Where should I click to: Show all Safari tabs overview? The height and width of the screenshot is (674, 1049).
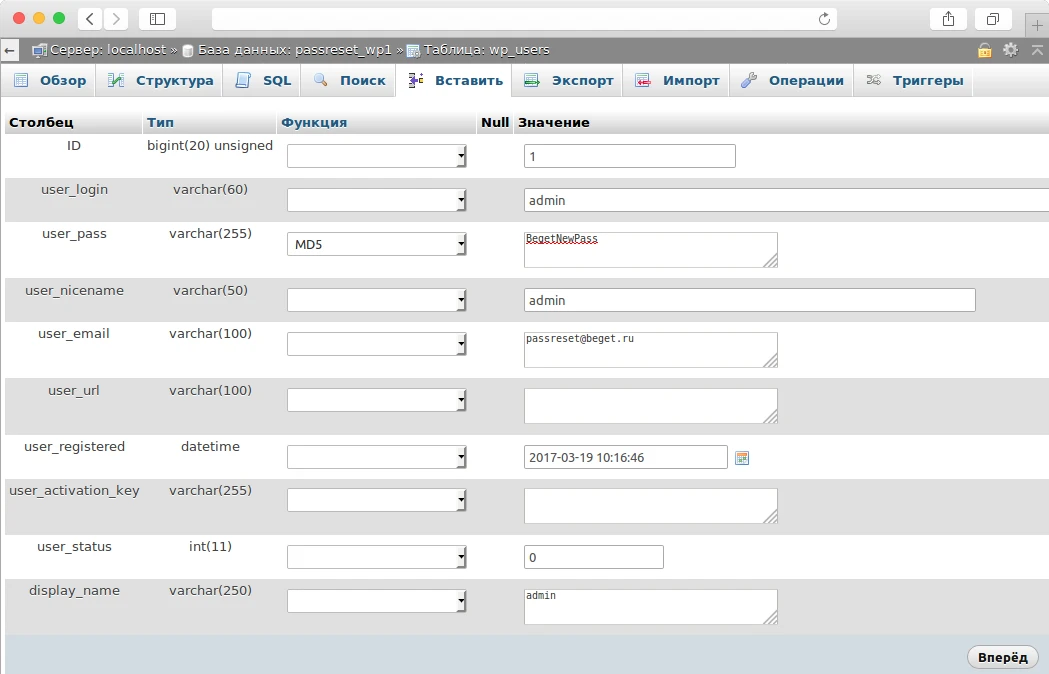pos(993,19)
